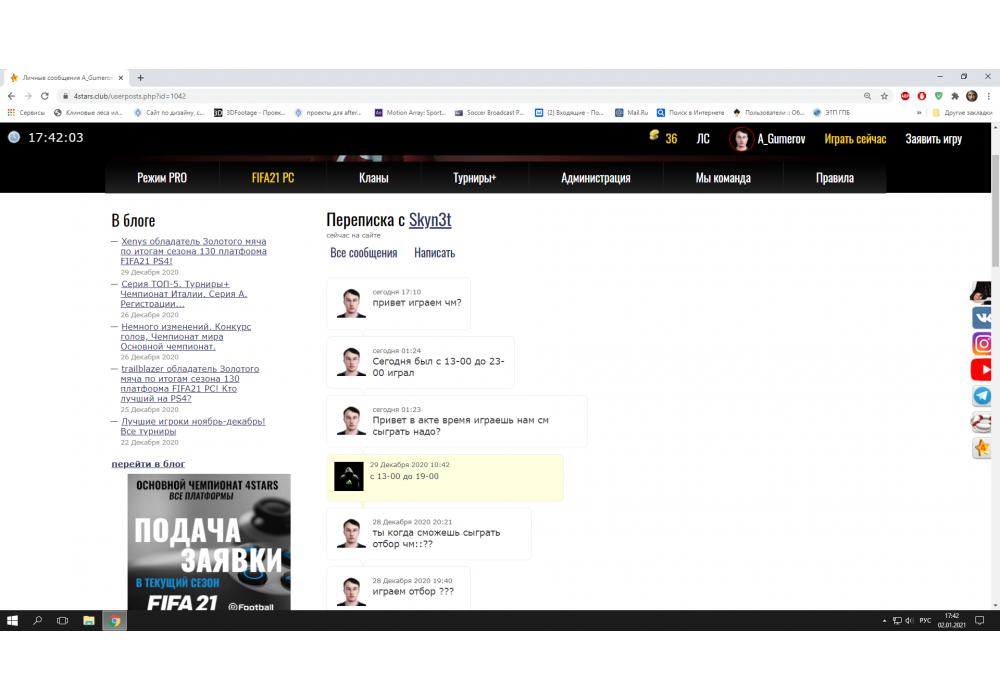
Task: Show hidden tray icons arrow
Action: pyautogui.click(x=884, y=620)
